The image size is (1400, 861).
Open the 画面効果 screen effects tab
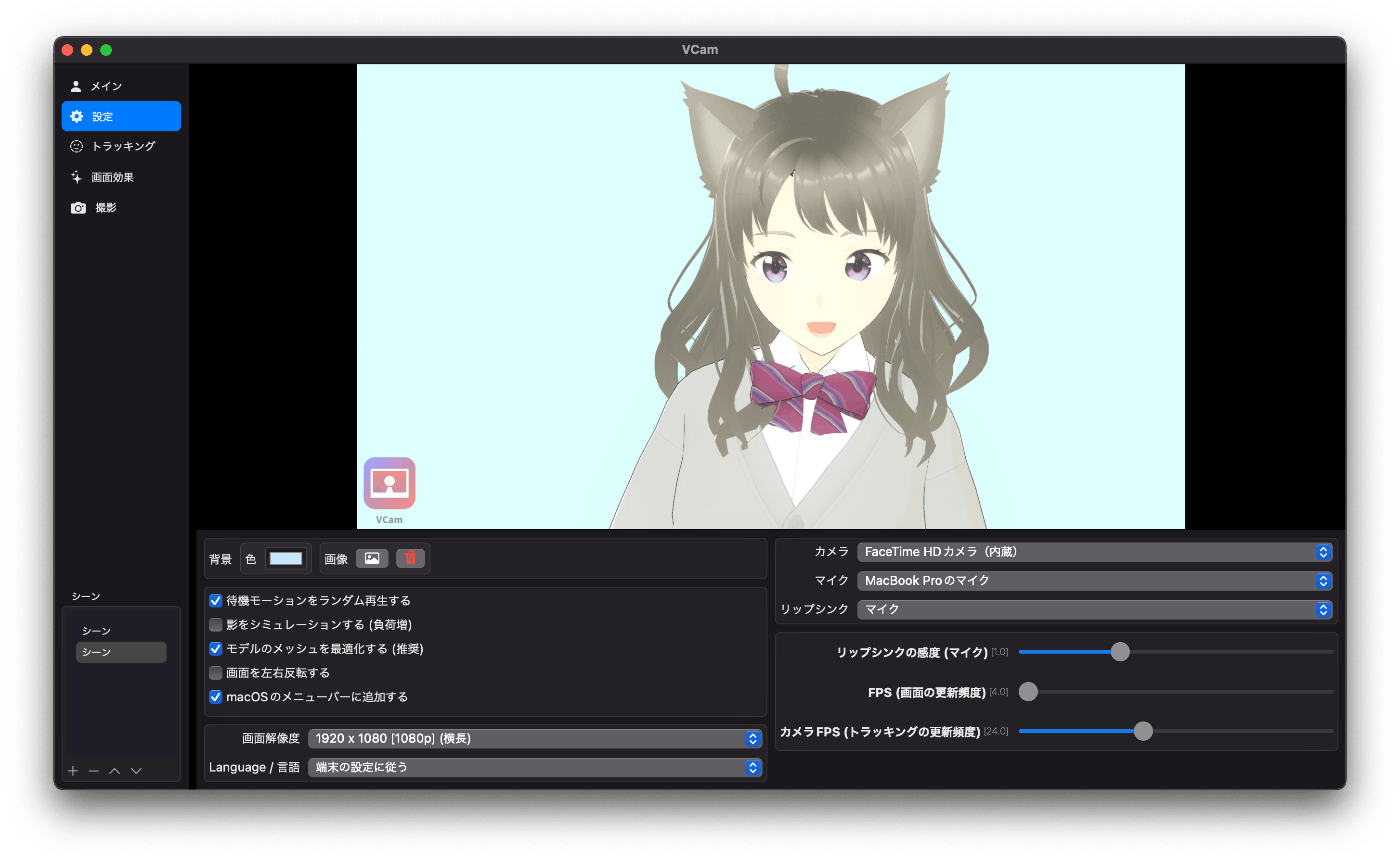coord(121,177)
